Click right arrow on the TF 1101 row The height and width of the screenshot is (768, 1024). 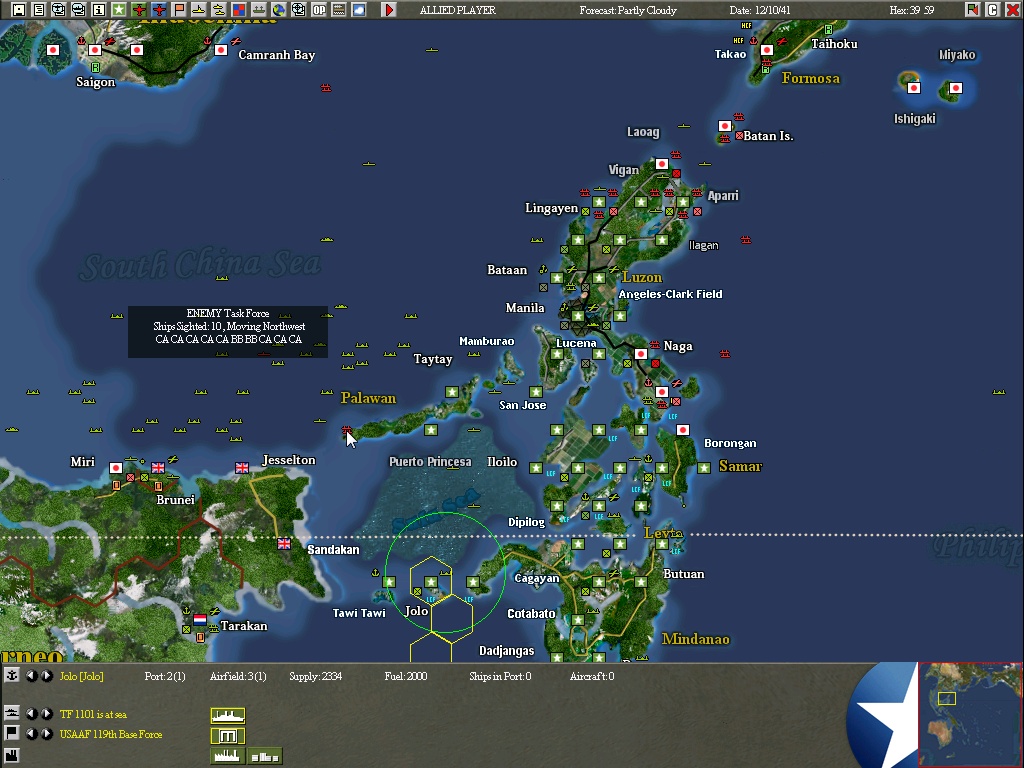[46, 714]
